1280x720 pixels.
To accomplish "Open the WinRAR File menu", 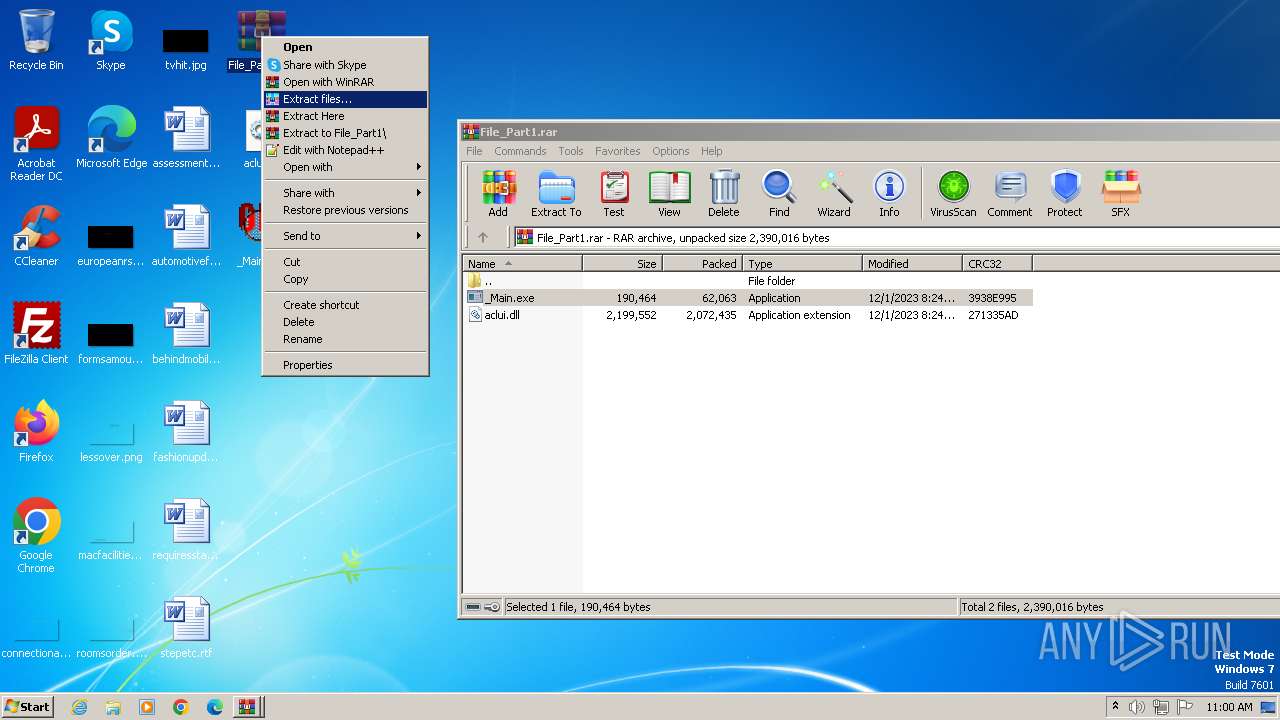I will coord(474,151).
